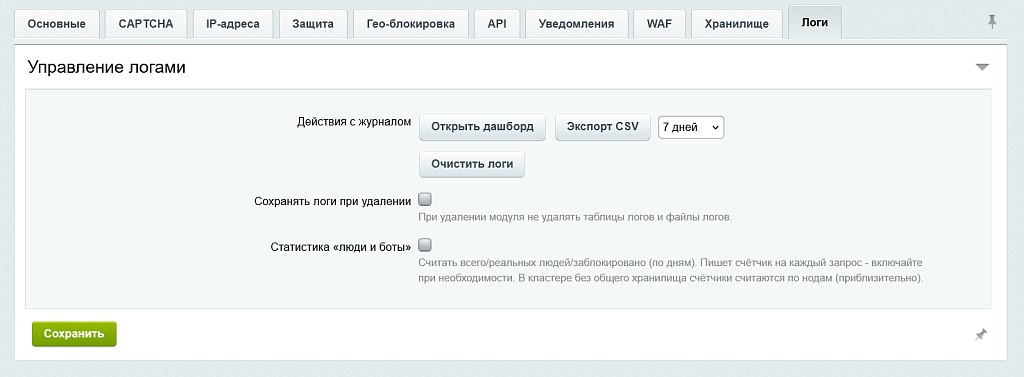Image resolution: width=1024 pixels, height=377 pixels.
Task: Open the 7 дней period dropdown
Action: 691,127
